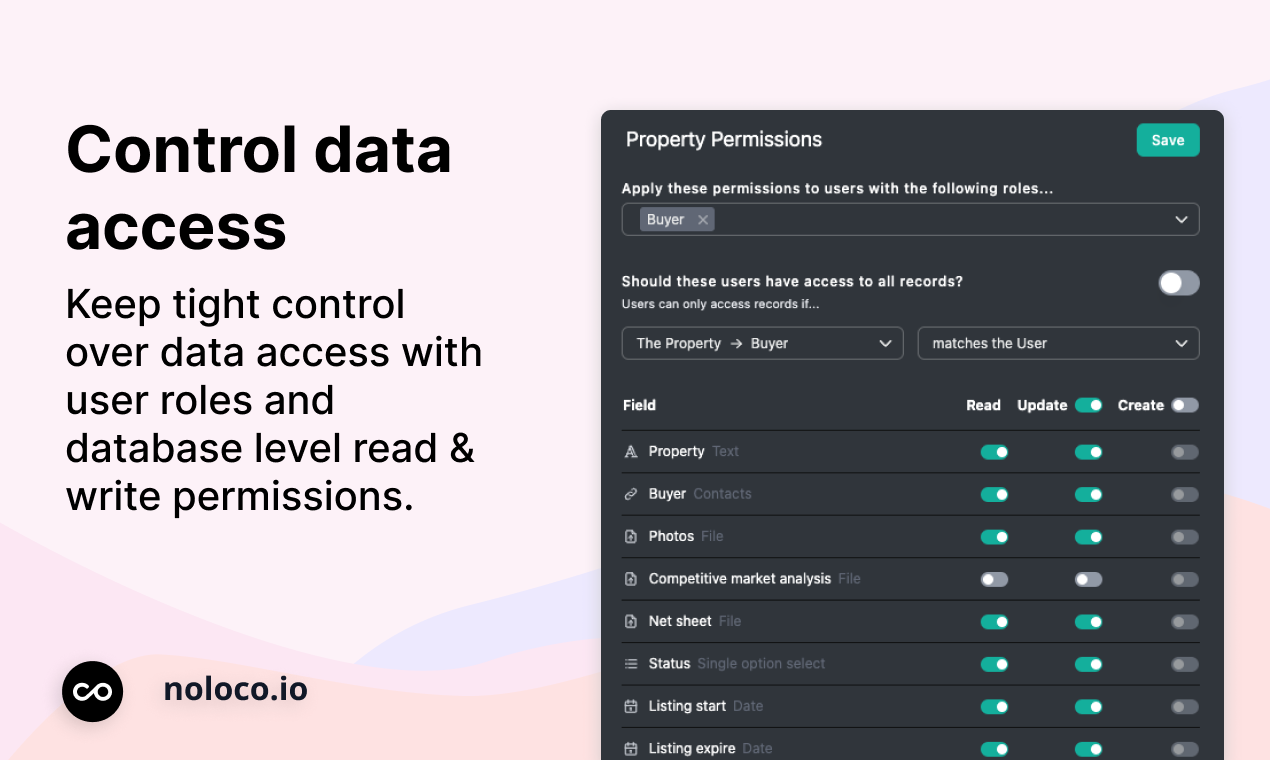Viewport: 1270px width, 760px height.
Task: Expand the matches the User dropdown
Action: pos(1058,343)
